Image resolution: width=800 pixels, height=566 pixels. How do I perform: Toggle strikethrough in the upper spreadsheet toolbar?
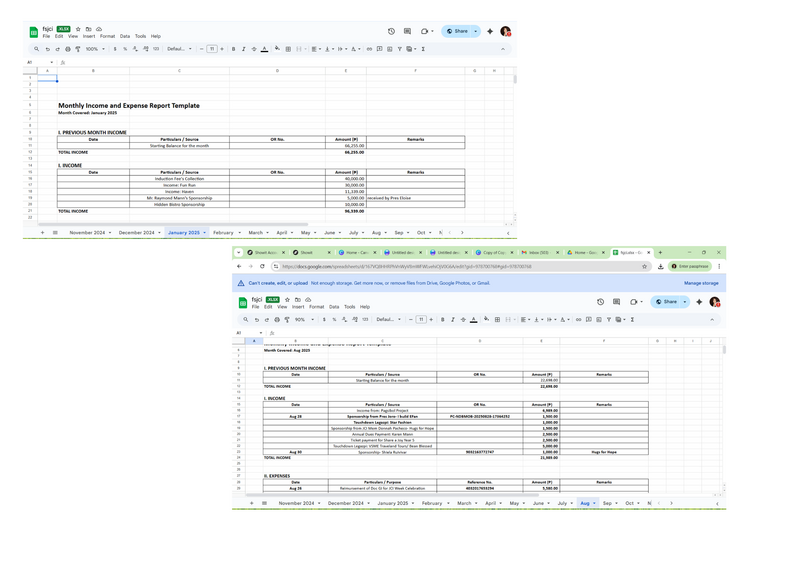point(254,49)
